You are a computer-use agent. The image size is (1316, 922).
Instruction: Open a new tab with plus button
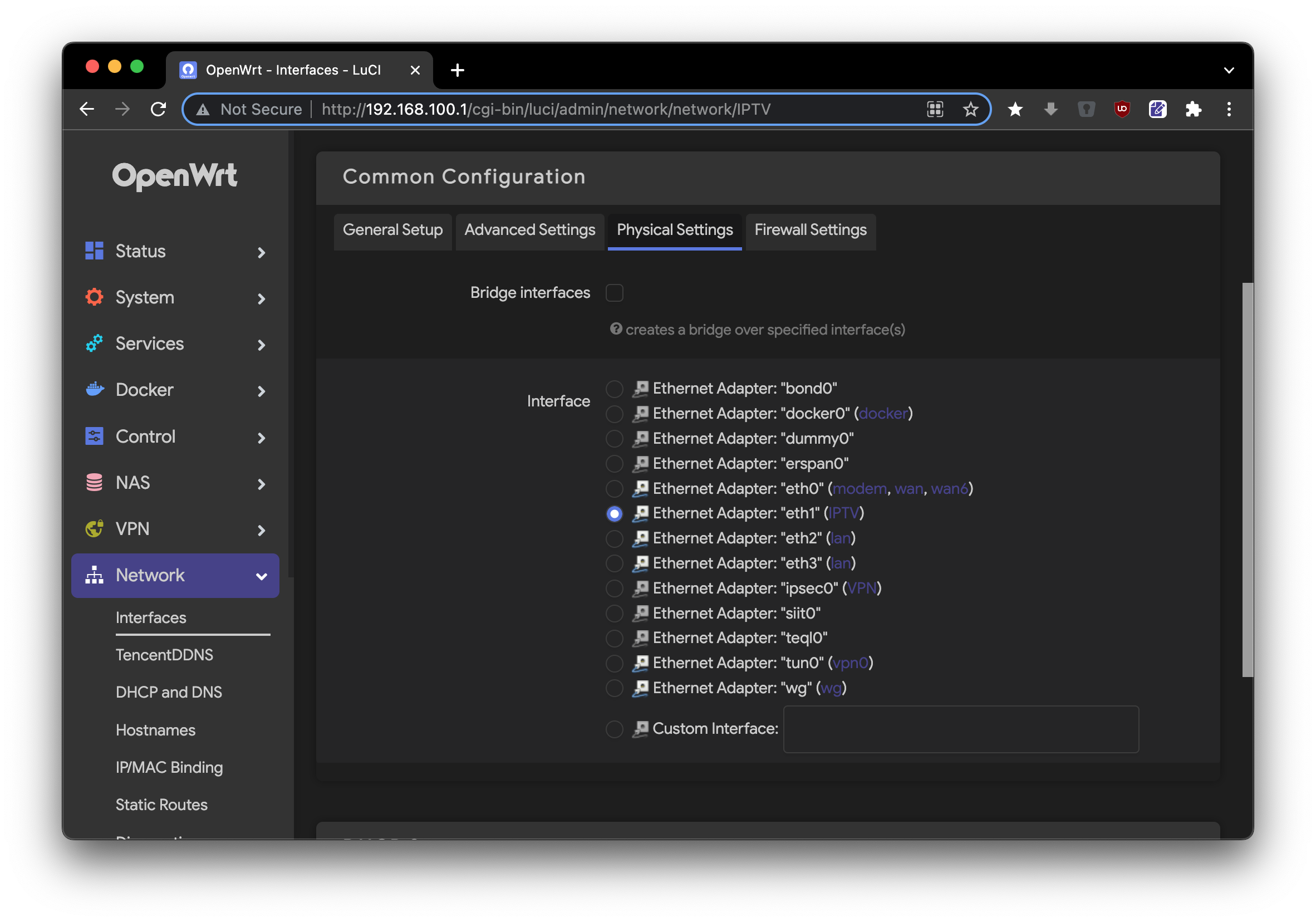pyautogui.click(x=457, y=70)
